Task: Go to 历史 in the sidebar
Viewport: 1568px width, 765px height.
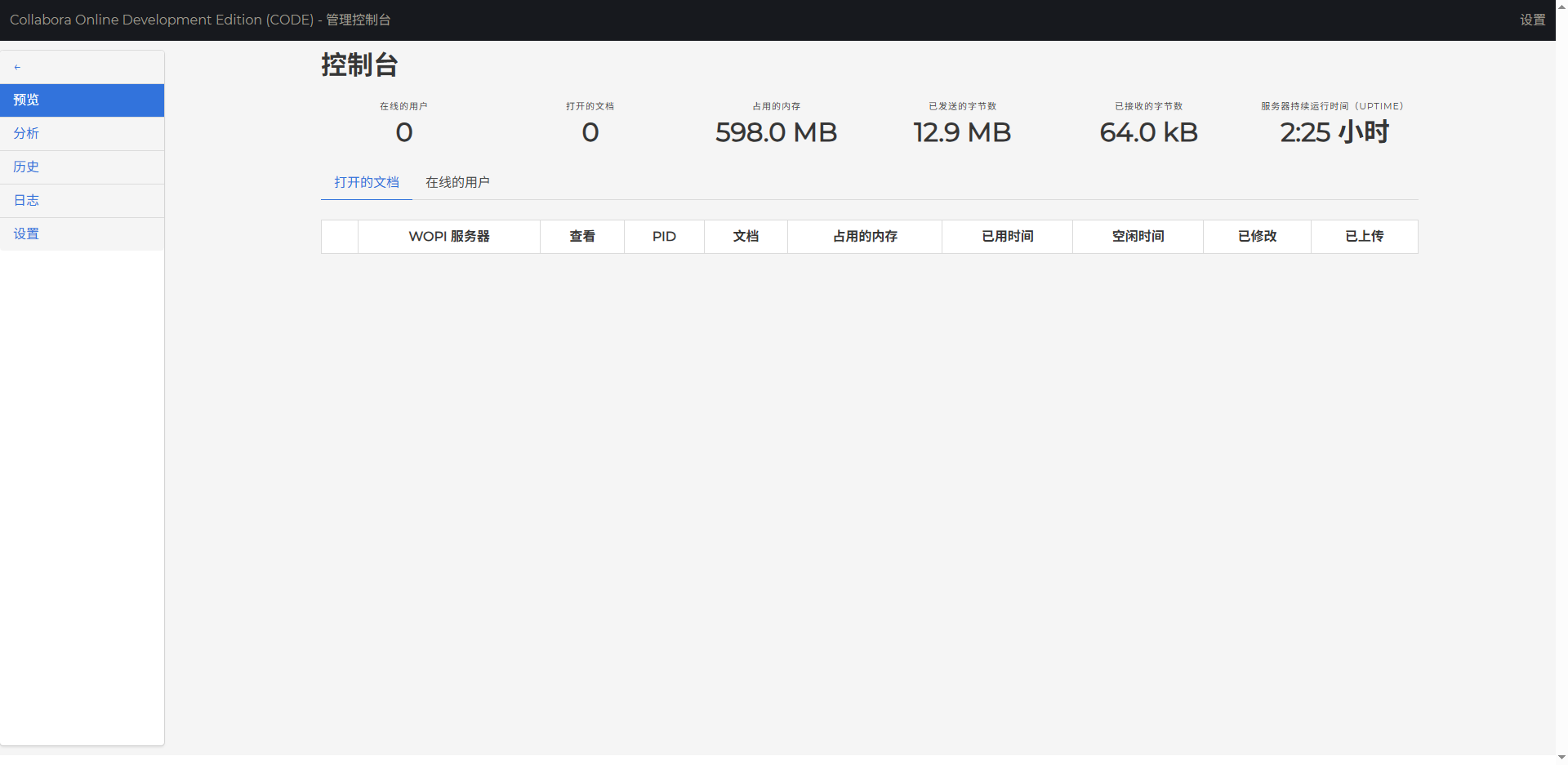Action: coord(26,167)
